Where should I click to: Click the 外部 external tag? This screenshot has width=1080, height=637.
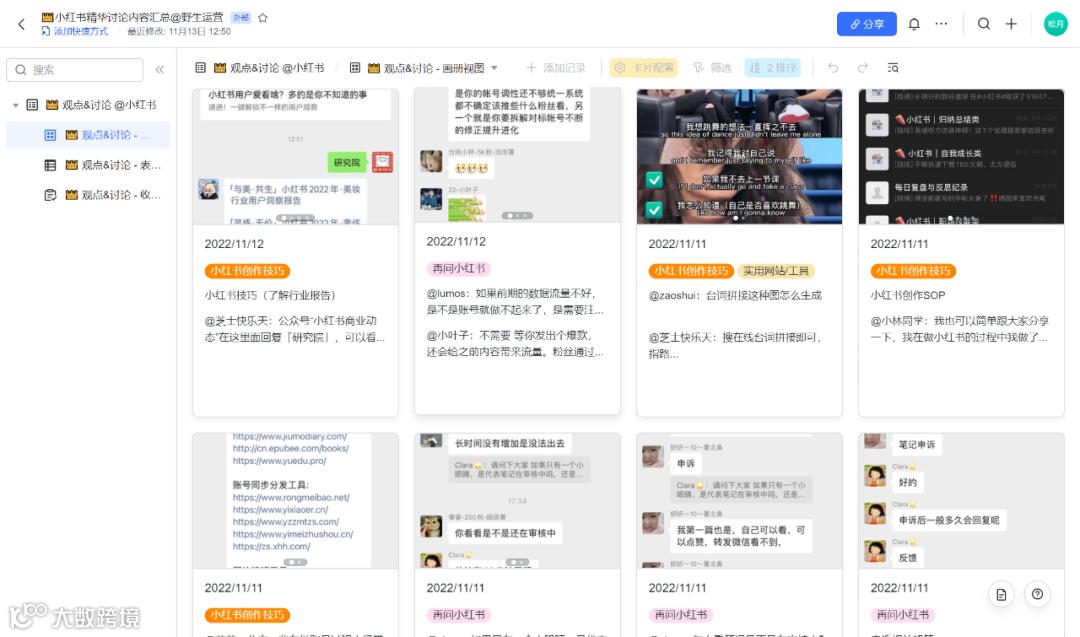pos(240,18)
